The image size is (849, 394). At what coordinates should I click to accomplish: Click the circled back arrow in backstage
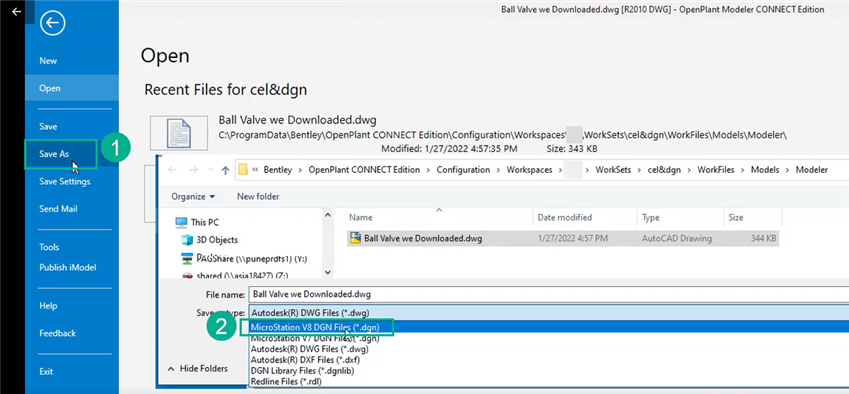point(53,24)
